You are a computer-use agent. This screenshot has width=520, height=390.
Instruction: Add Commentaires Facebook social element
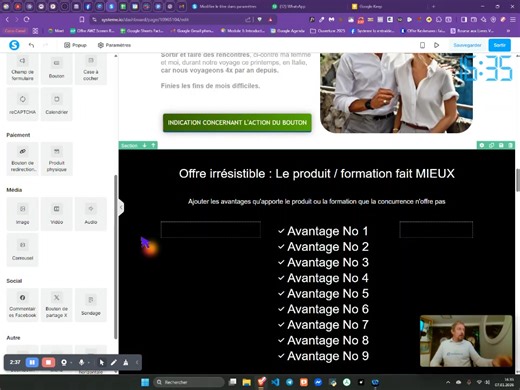pyautogui.click(x=22, y=305)
